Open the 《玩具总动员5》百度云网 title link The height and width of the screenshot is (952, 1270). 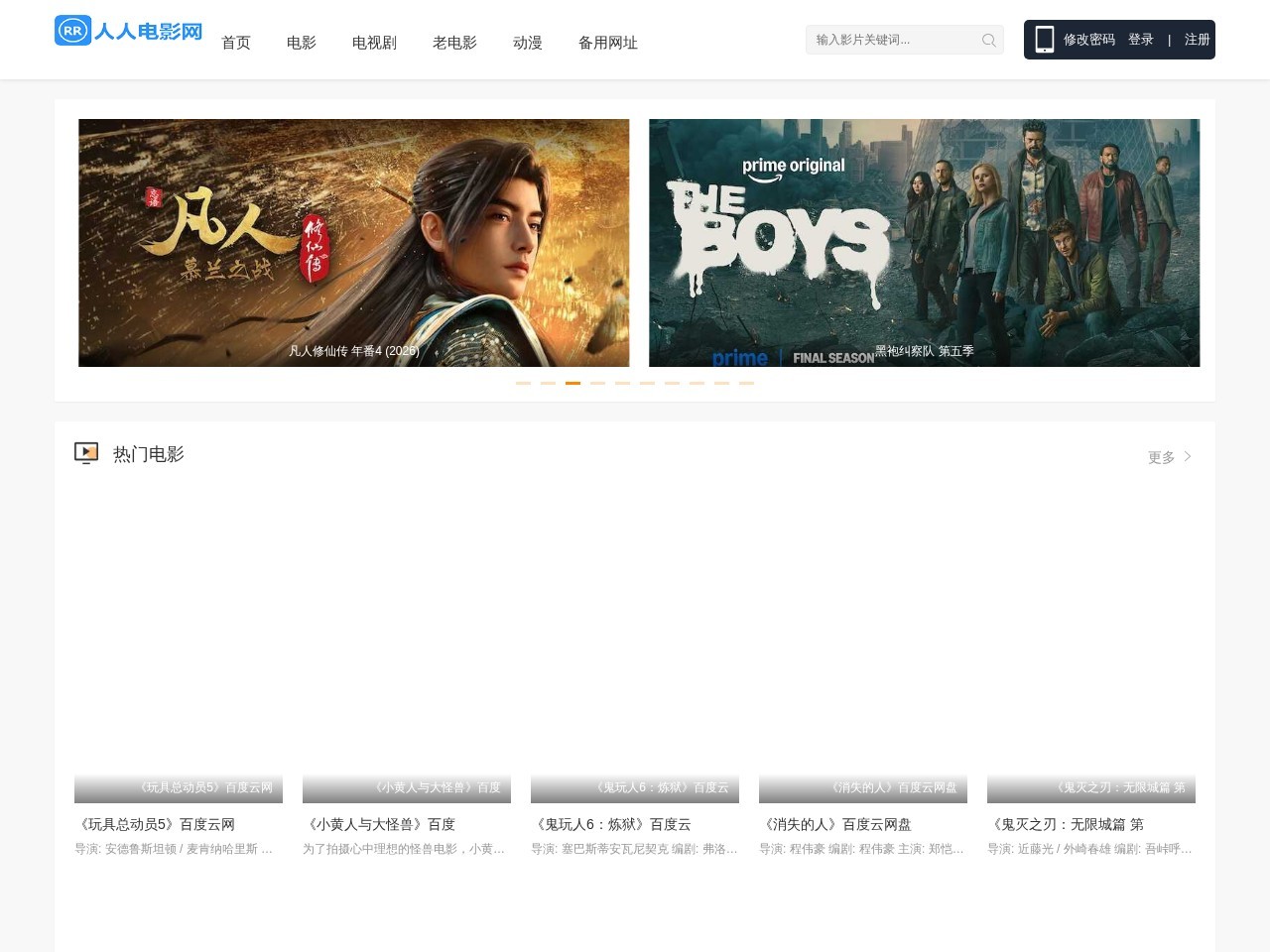155,824
